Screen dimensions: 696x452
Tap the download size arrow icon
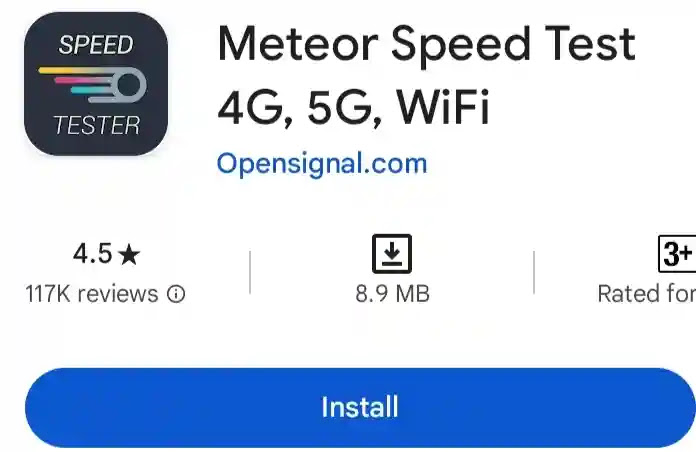coord(392,254)
